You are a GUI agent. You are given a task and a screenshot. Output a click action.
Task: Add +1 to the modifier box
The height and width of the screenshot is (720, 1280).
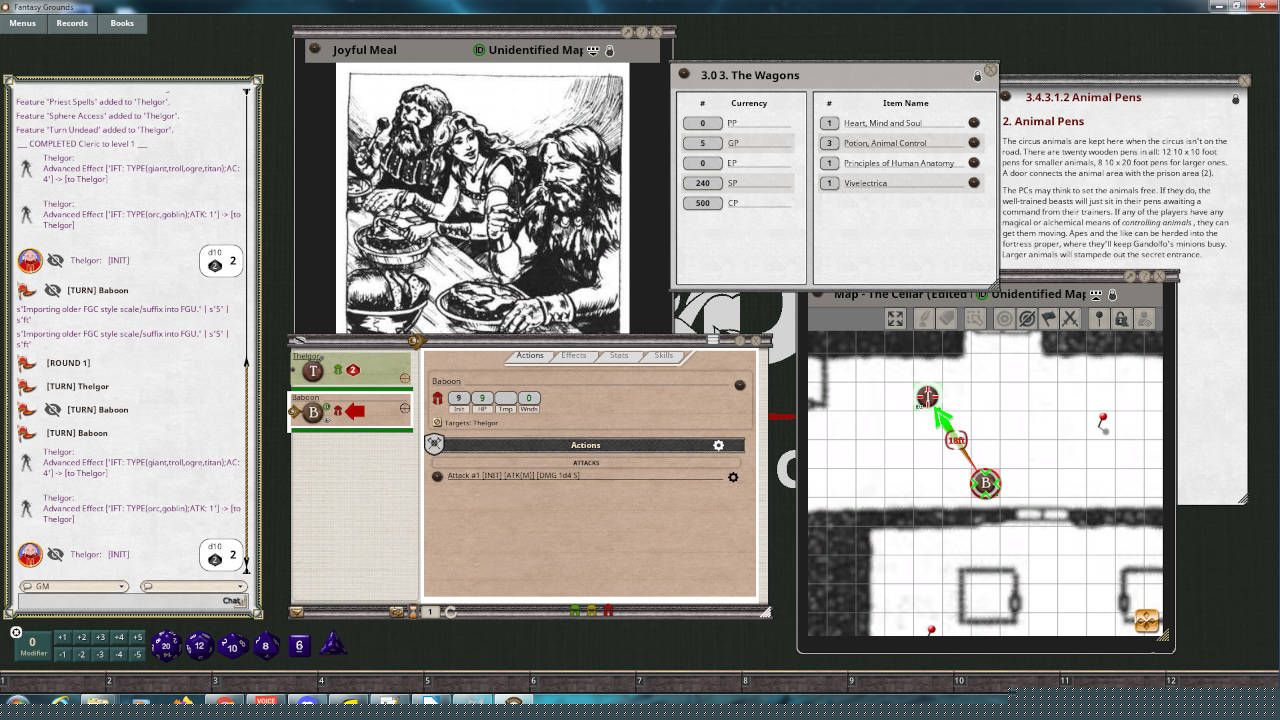[62, 638]
